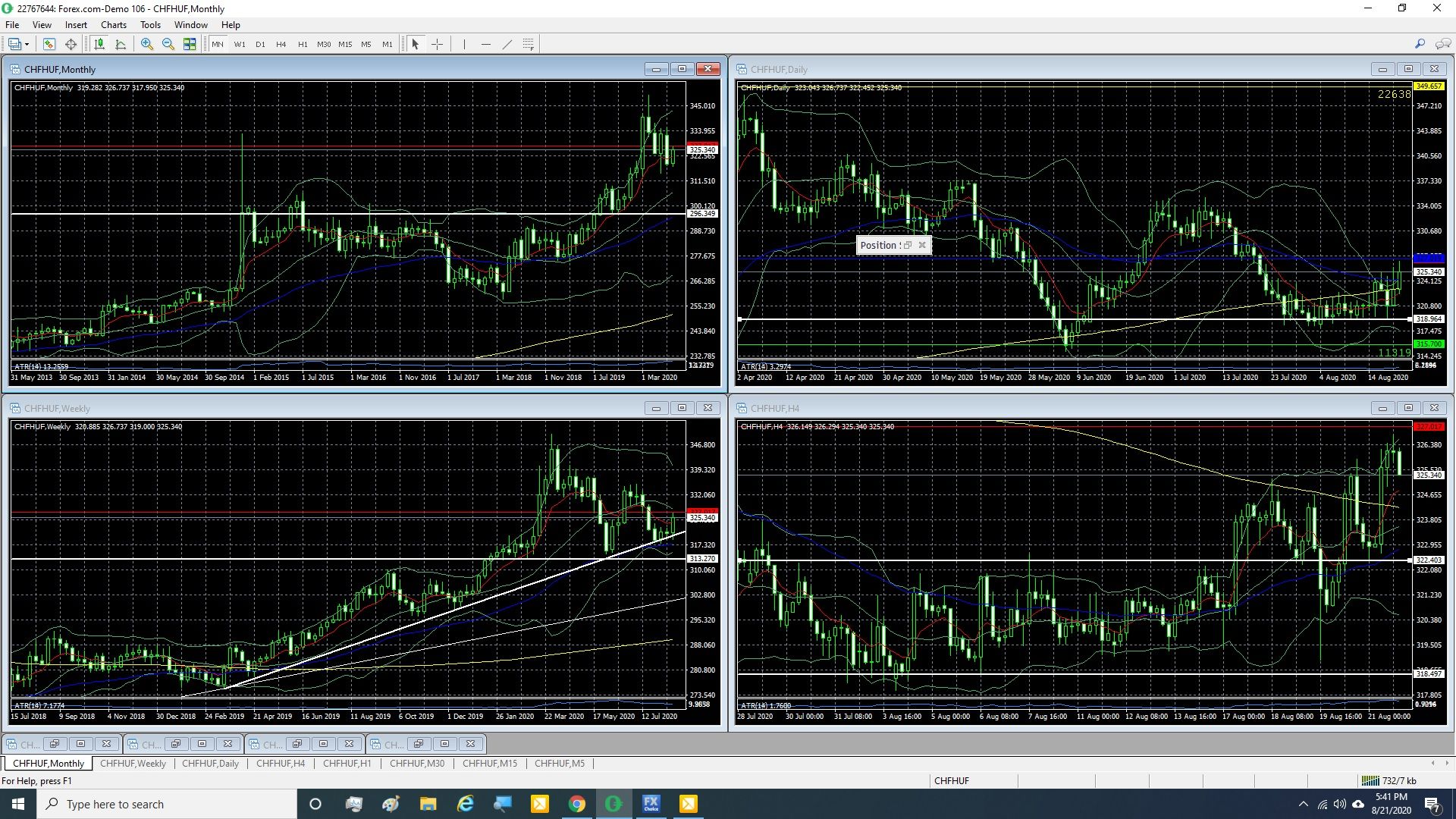Select the crosshair tool
The height and width of the screenshot is (819, 1456).
437,44
